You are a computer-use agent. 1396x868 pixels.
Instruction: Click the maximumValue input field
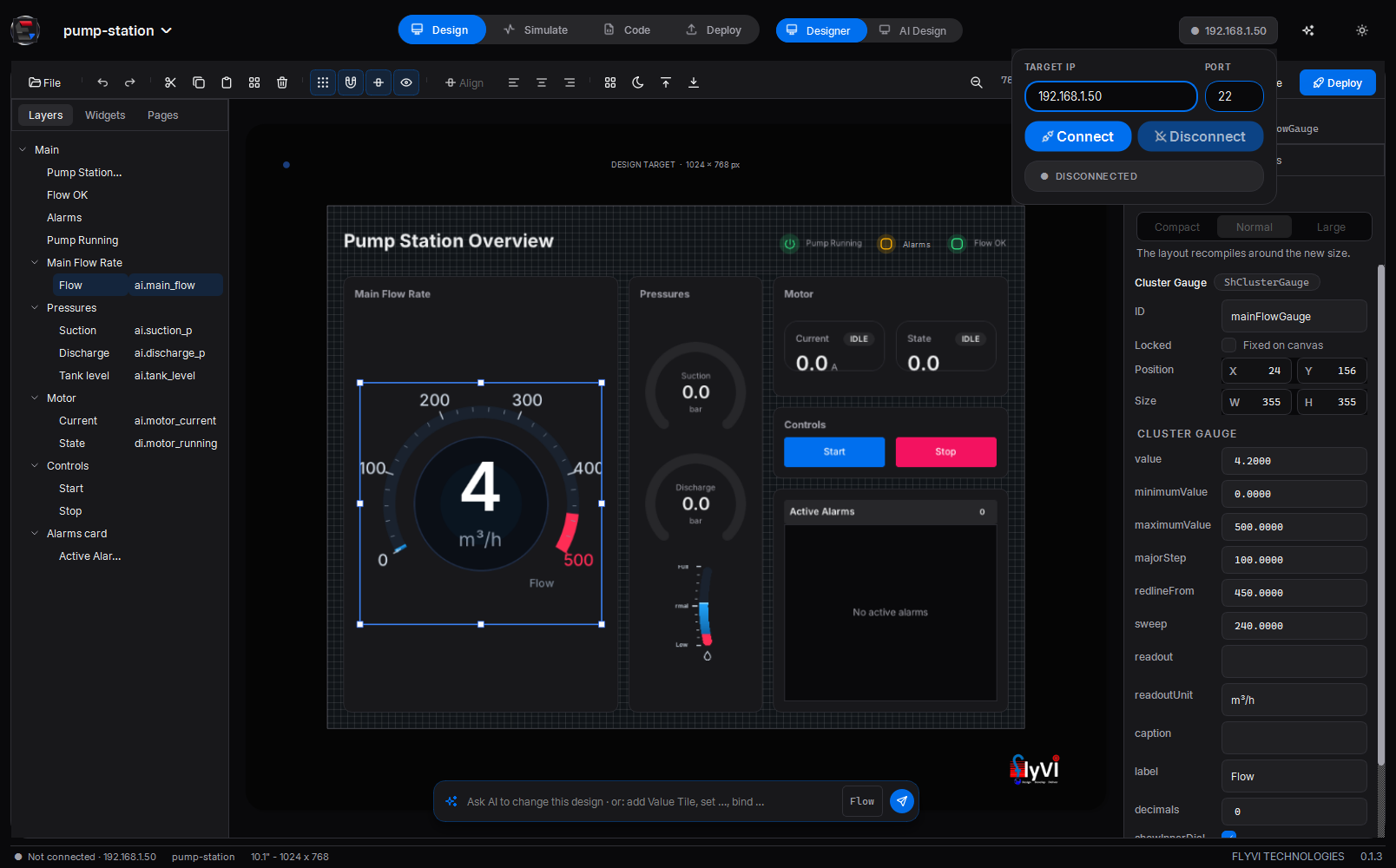click(x=1294, y=527)
